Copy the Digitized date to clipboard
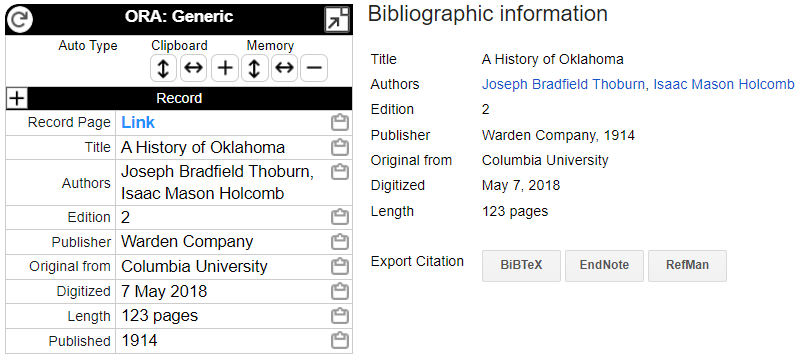 tap(340, 292)
